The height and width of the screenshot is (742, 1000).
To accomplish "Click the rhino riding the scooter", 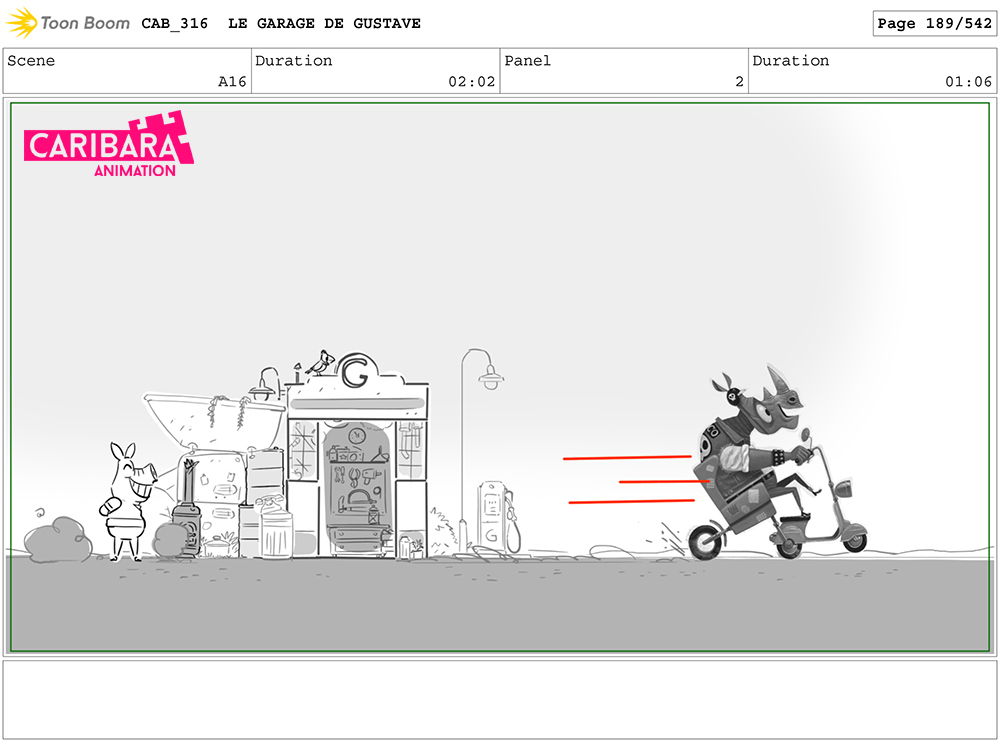I will pyautogui.click(x=777, y=463).
